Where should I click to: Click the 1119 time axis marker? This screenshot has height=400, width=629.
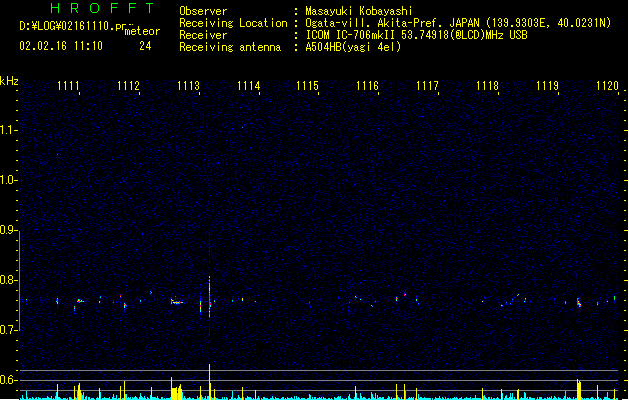547,85
